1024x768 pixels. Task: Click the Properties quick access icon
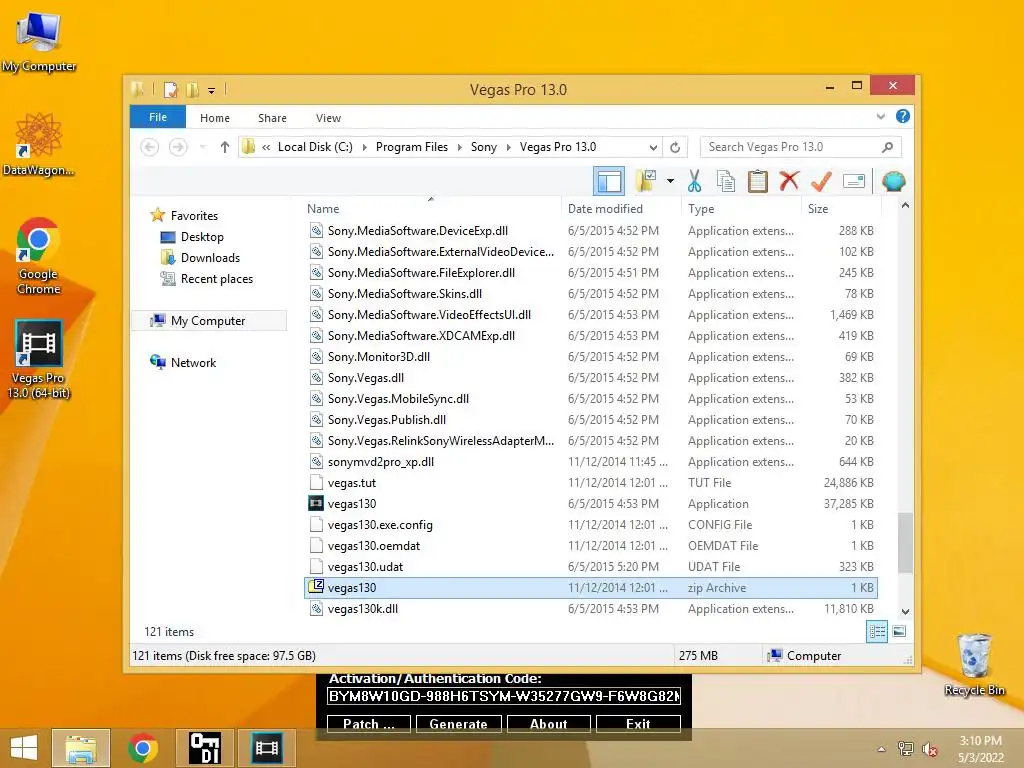170,90
